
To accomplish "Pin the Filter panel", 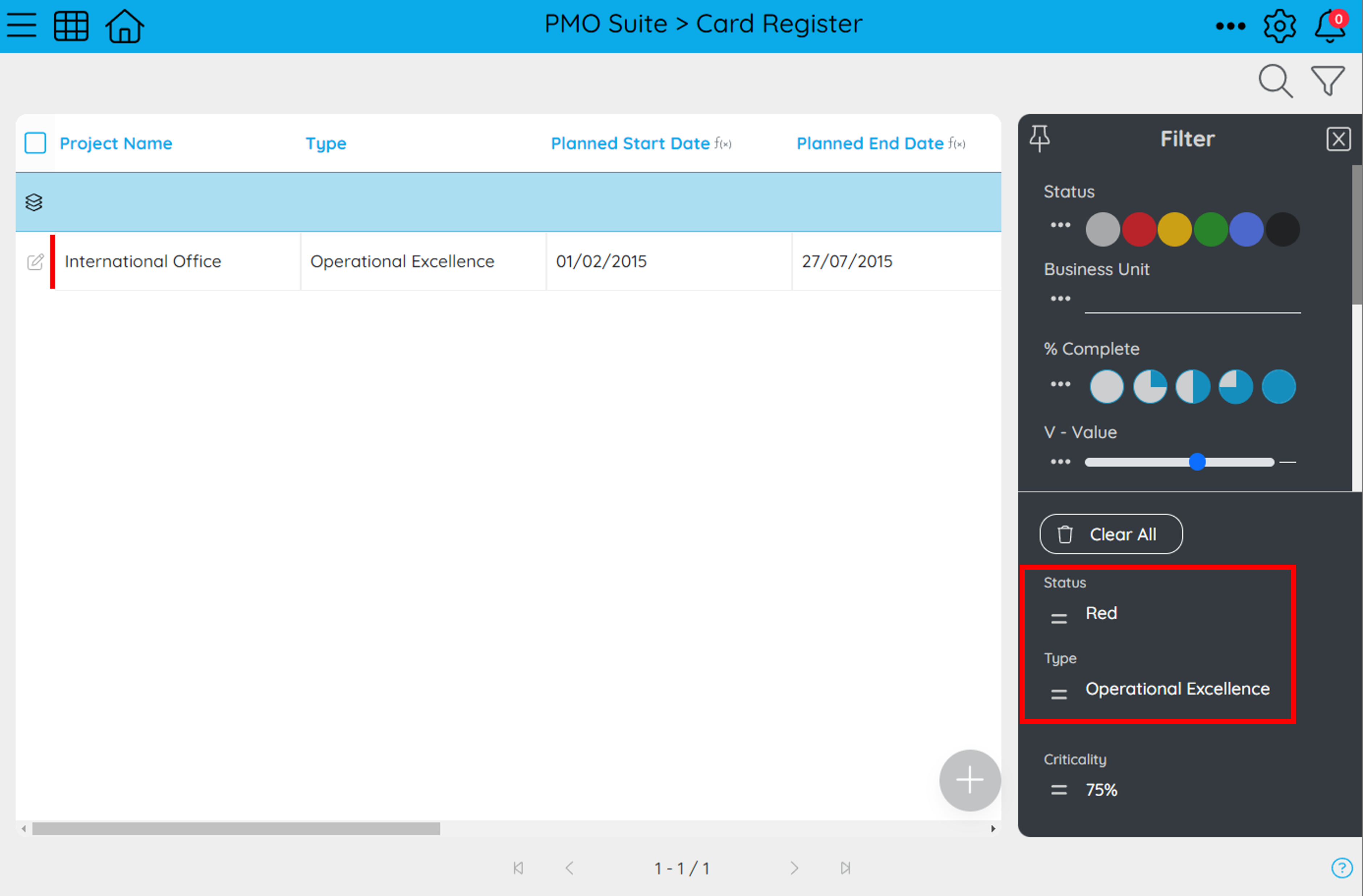I will tap(1039, 139).
